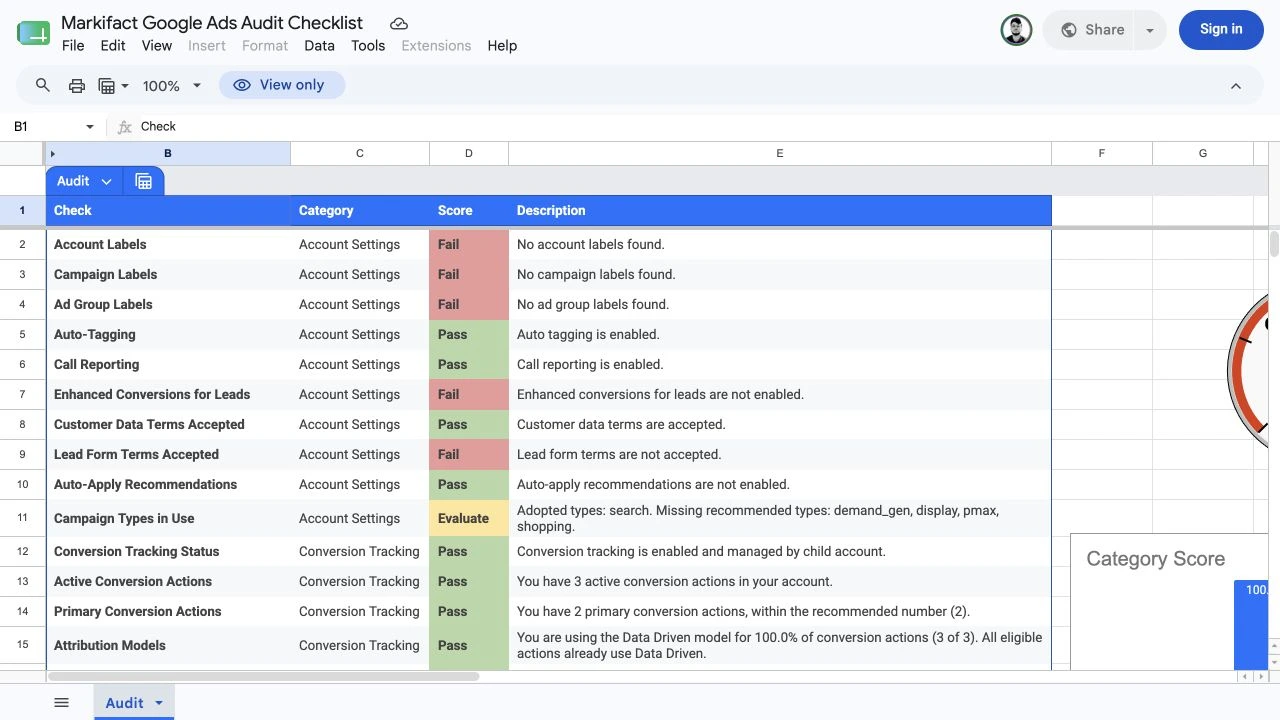Open the Audit sheet tab menu arrow

click(158, 703)
